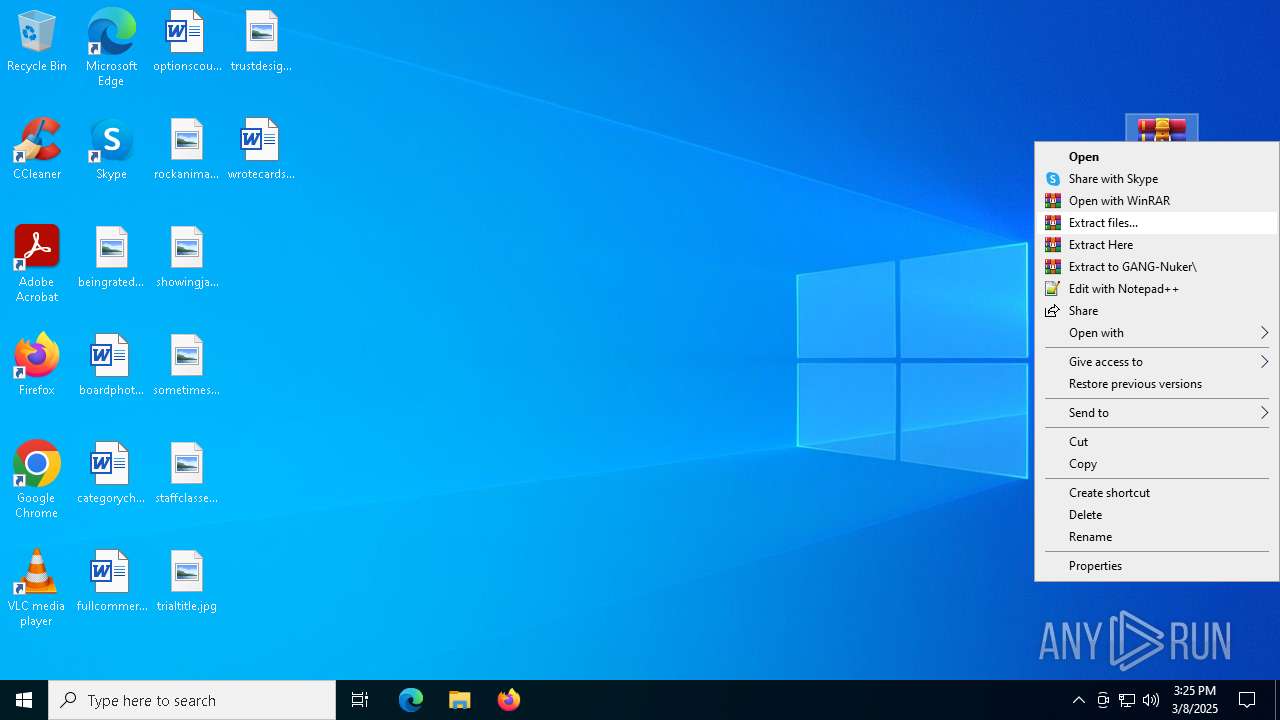Expand the Give access to submenu
1280x720 pixels.
tap(1157, 362)
